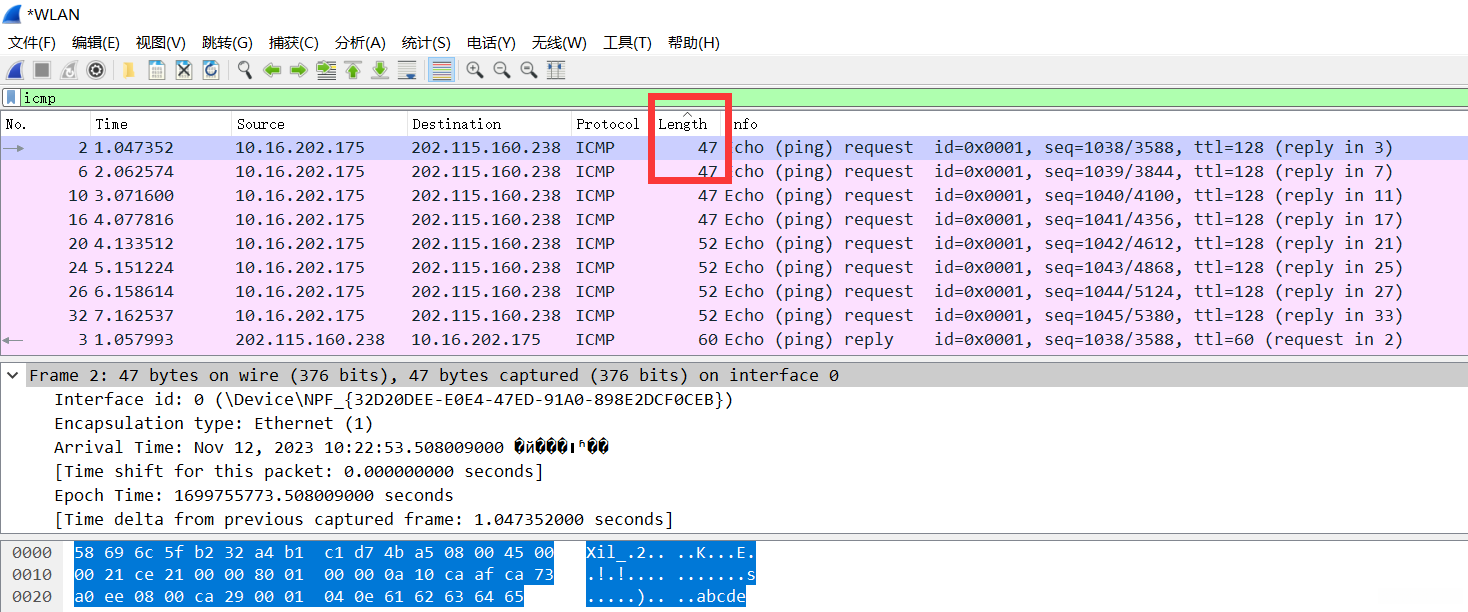Sort by the Protocol column header
Image resolution: width=1468 pixels, height=612 pixels.
pyautogui.click(x=608, y=124)
